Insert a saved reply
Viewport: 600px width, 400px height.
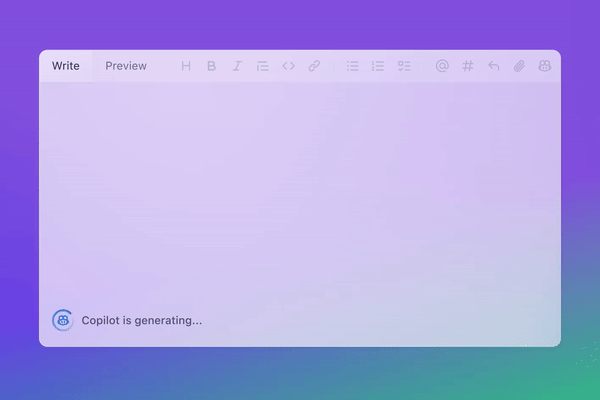[x=494, y=66]
